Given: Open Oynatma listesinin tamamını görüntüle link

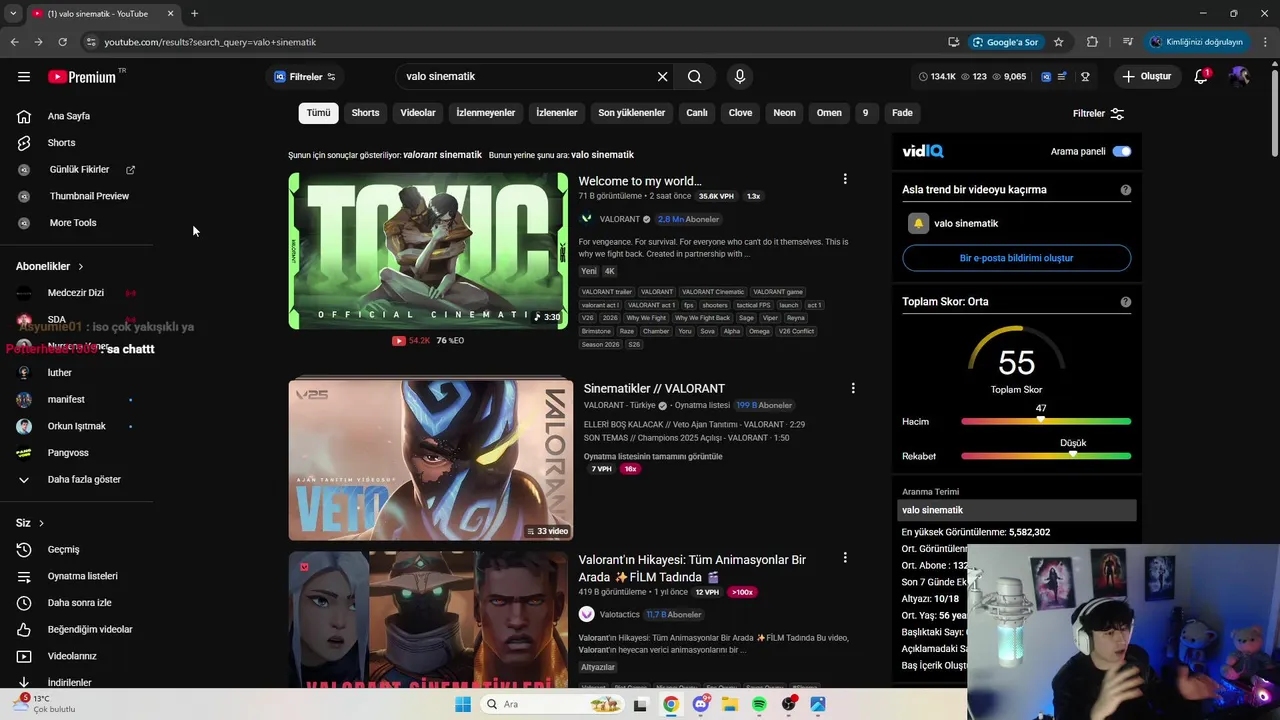Looking at the screenshot, I should (x=653, y=457).
